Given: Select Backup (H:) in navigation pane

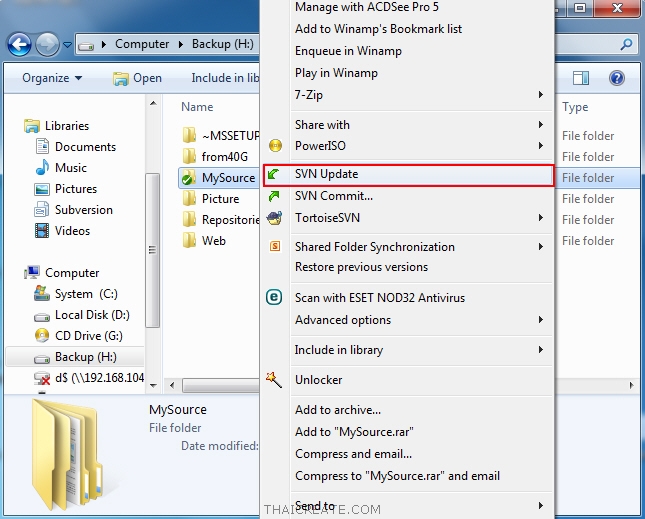Looking at the screenshot, I should [x=75, y=357].
